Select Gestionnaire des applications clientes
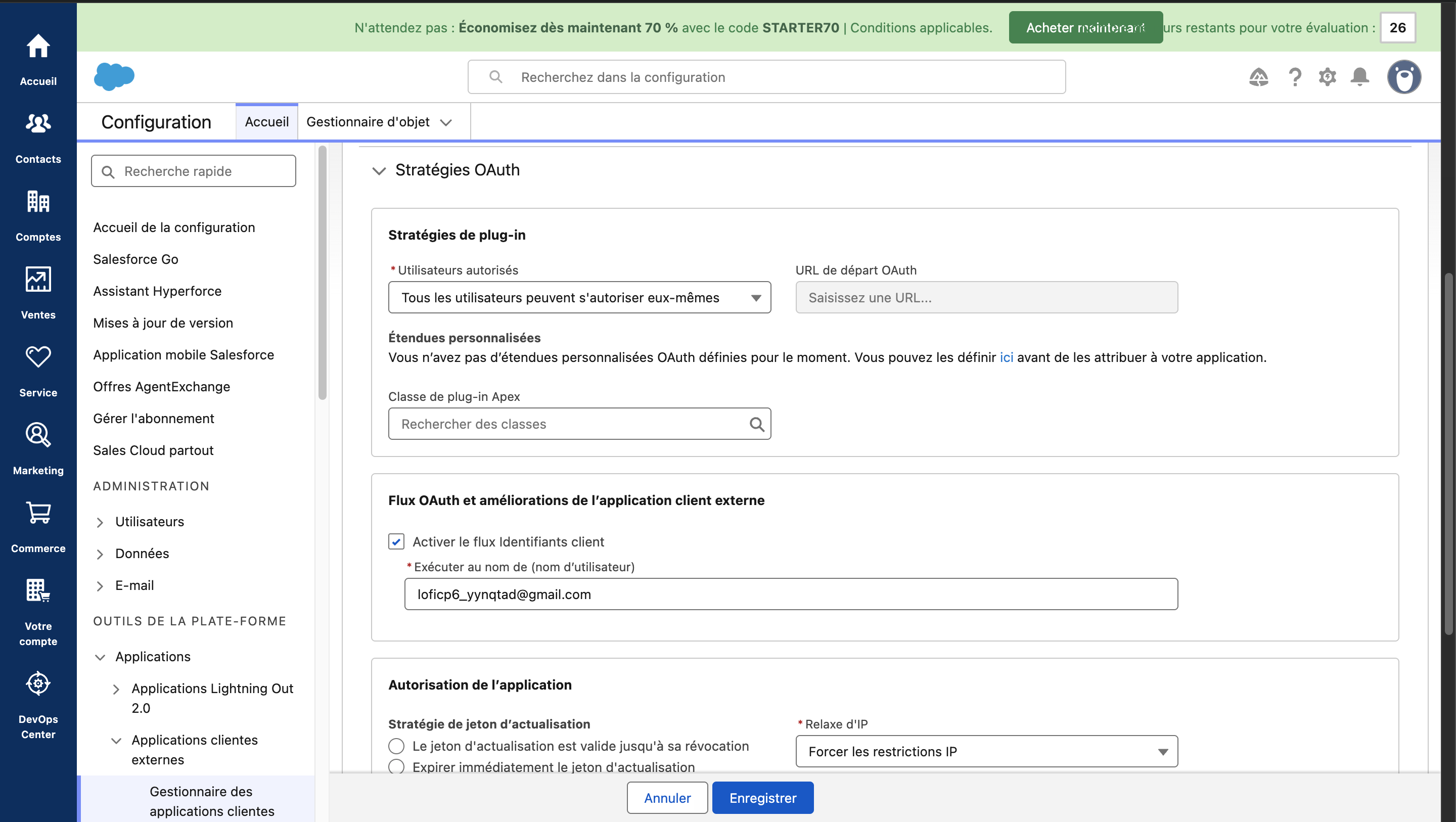 pos(212,801)
